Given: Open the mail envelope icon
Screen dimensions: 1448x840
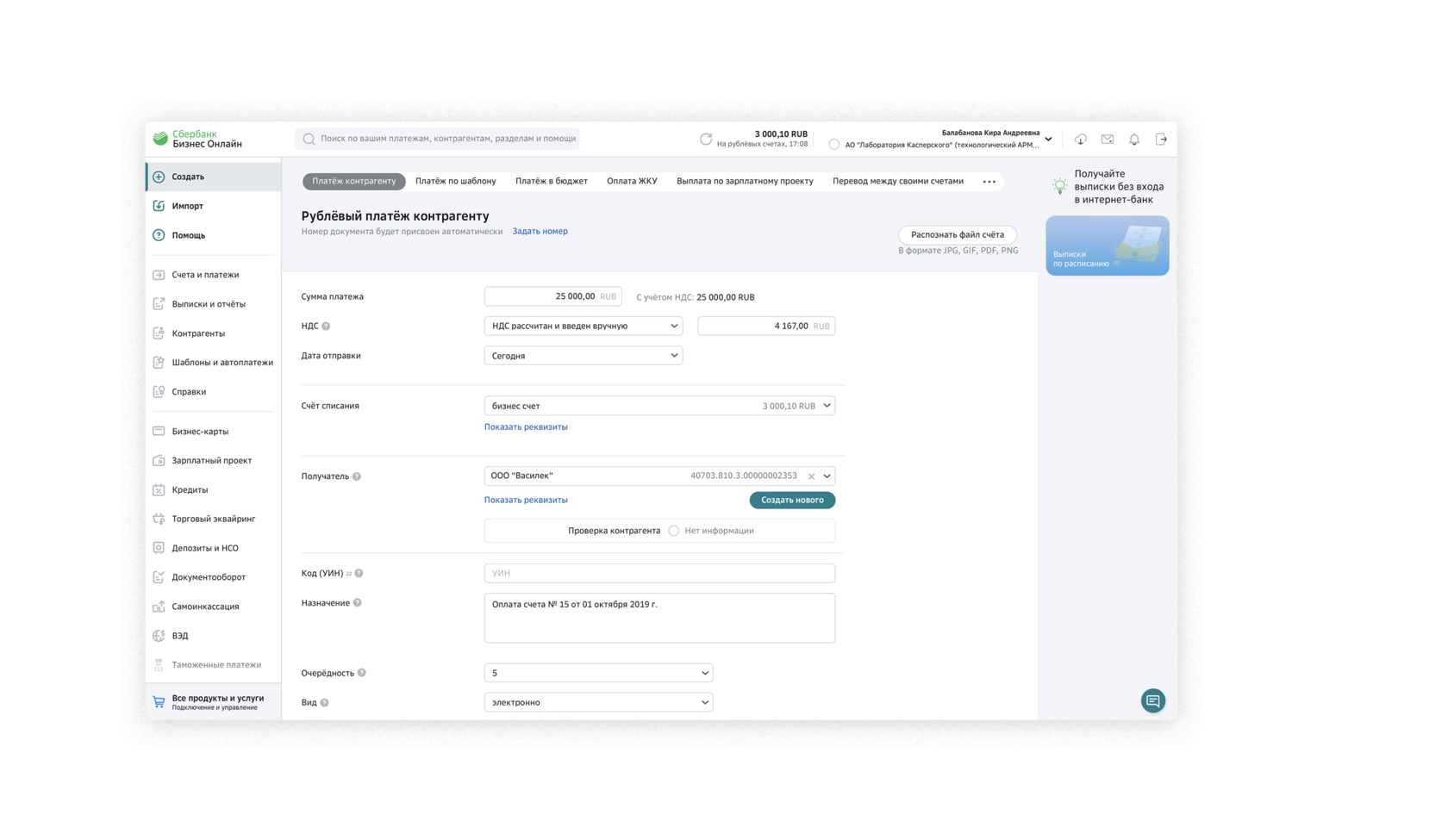Looking at the screenshot, I should click(1108, 140).
